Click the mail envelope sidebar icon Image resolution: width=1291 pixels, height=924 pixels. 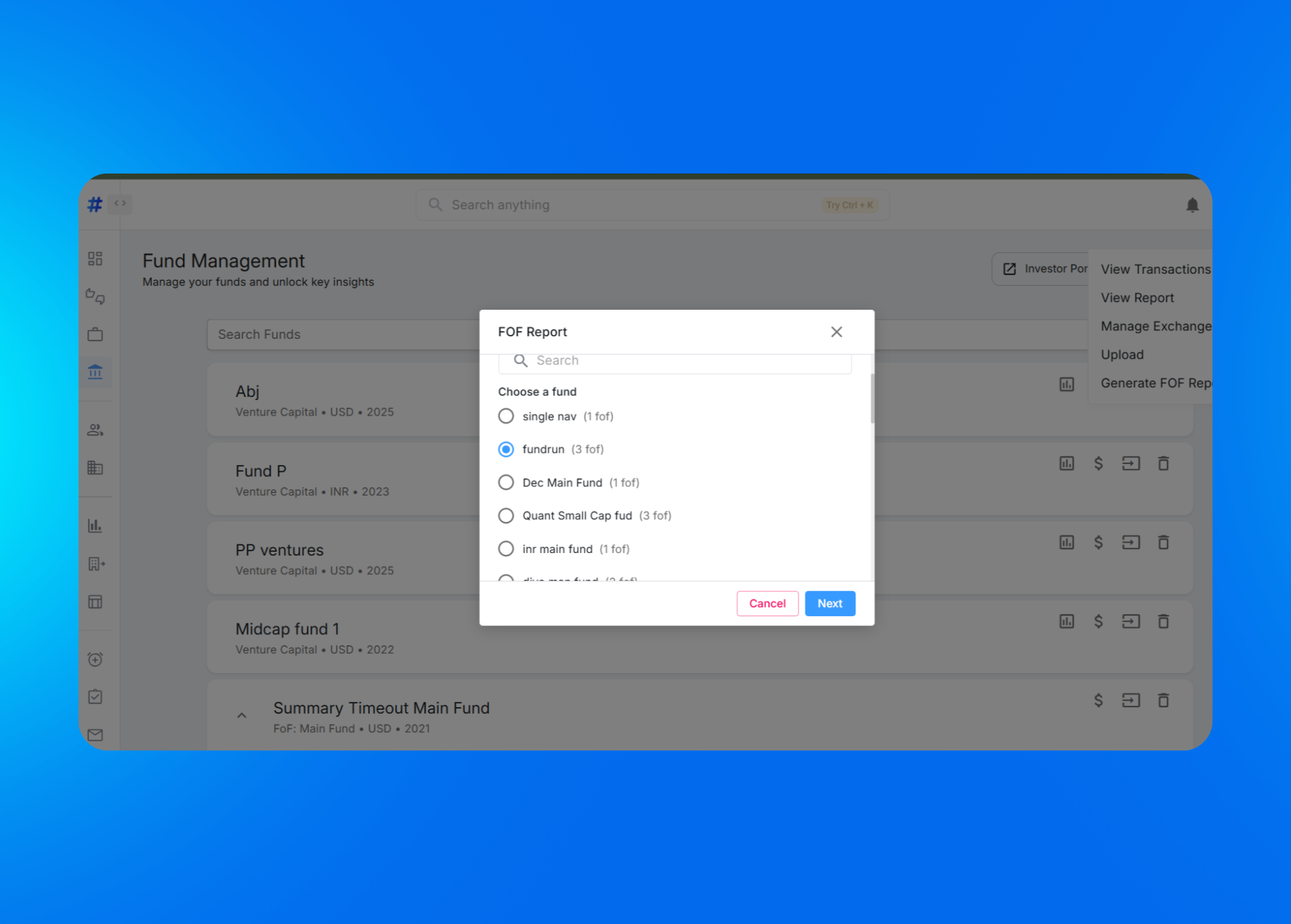(x=95, y=734)
